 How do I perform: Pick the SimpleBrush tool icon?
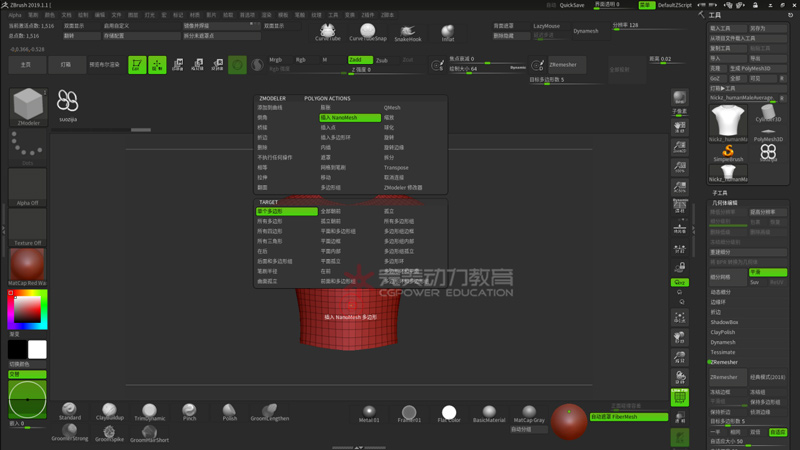tap(728, 152)
